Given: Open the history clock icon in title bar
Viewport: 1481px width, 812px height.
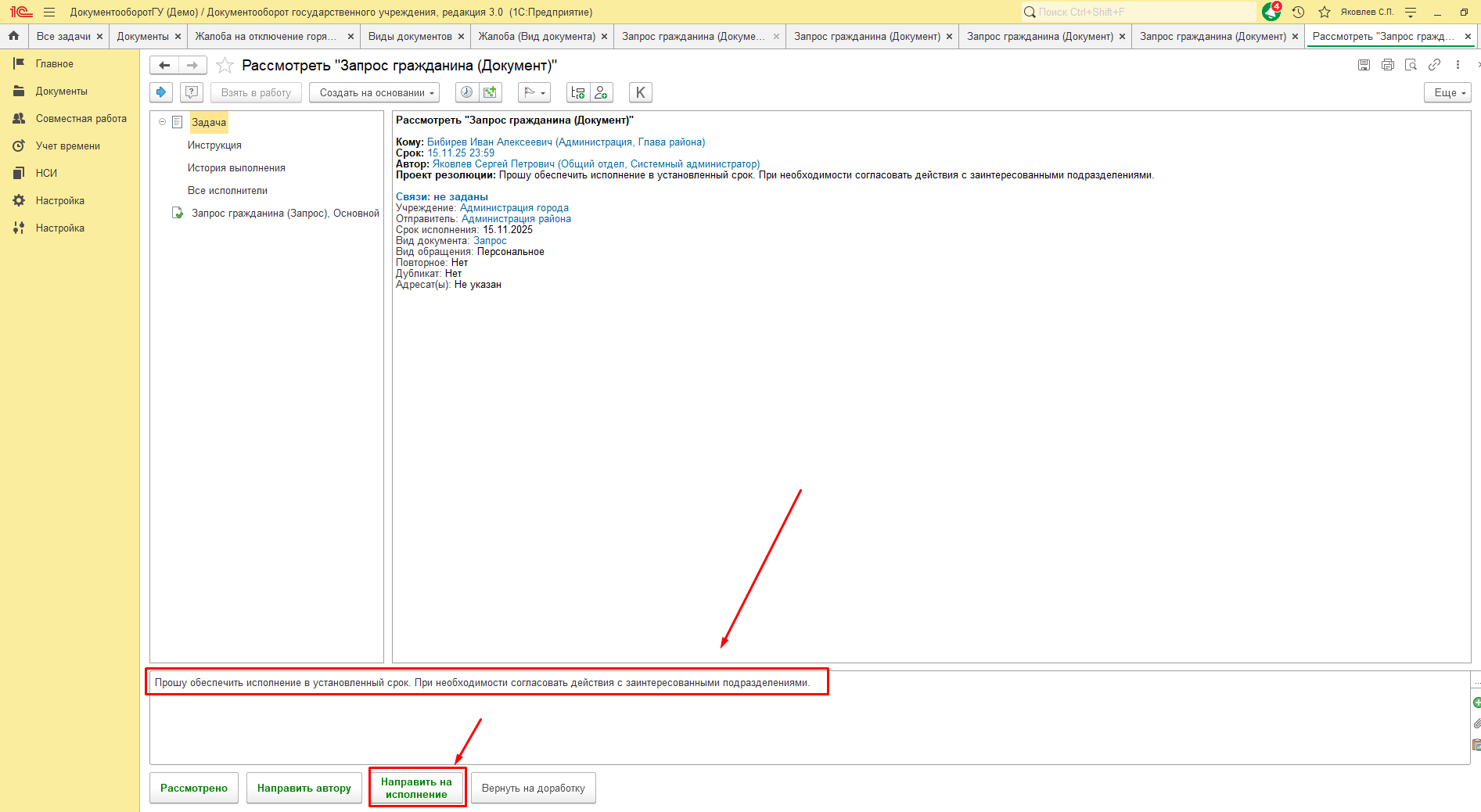Looking at the screenshot, I should [x=1298, y=12].
